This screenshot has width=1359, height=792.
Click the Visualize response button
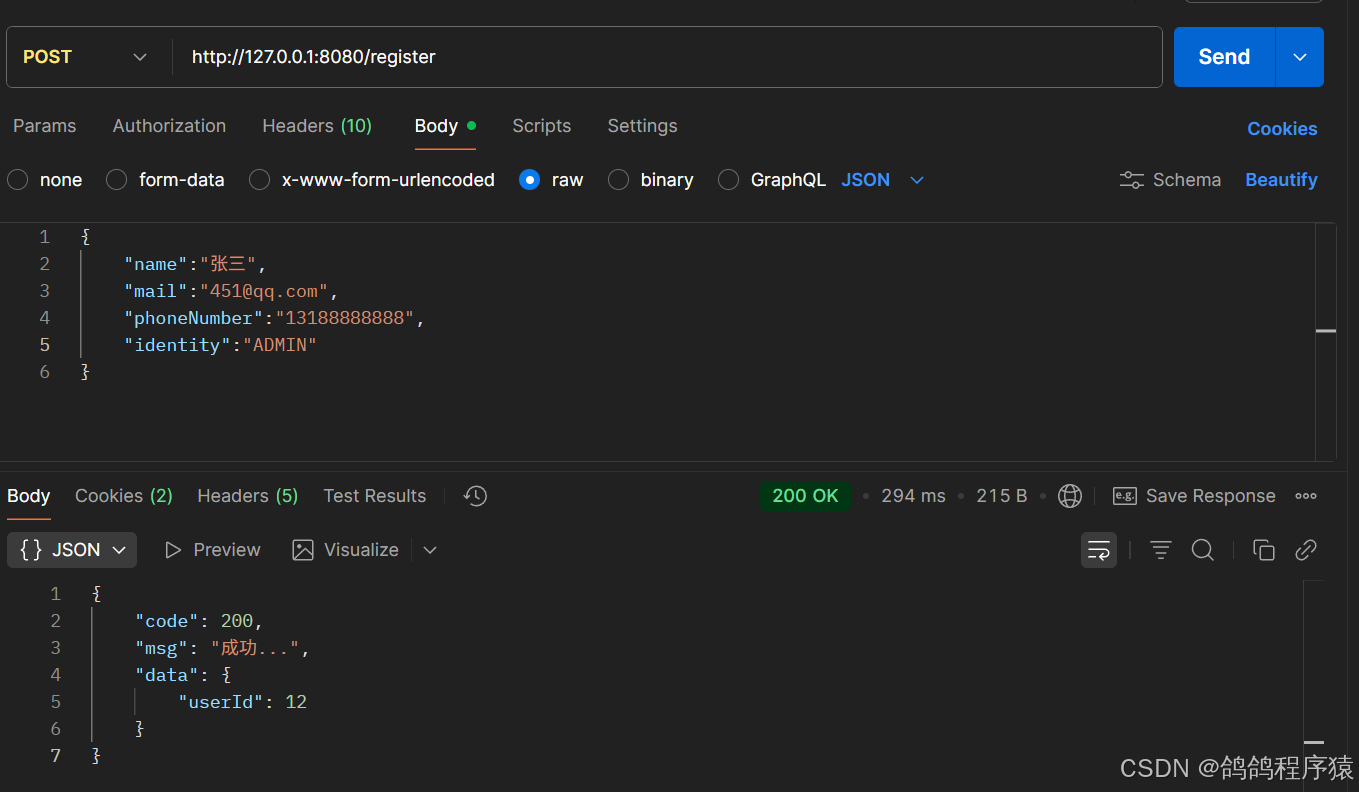pos(346,550)
